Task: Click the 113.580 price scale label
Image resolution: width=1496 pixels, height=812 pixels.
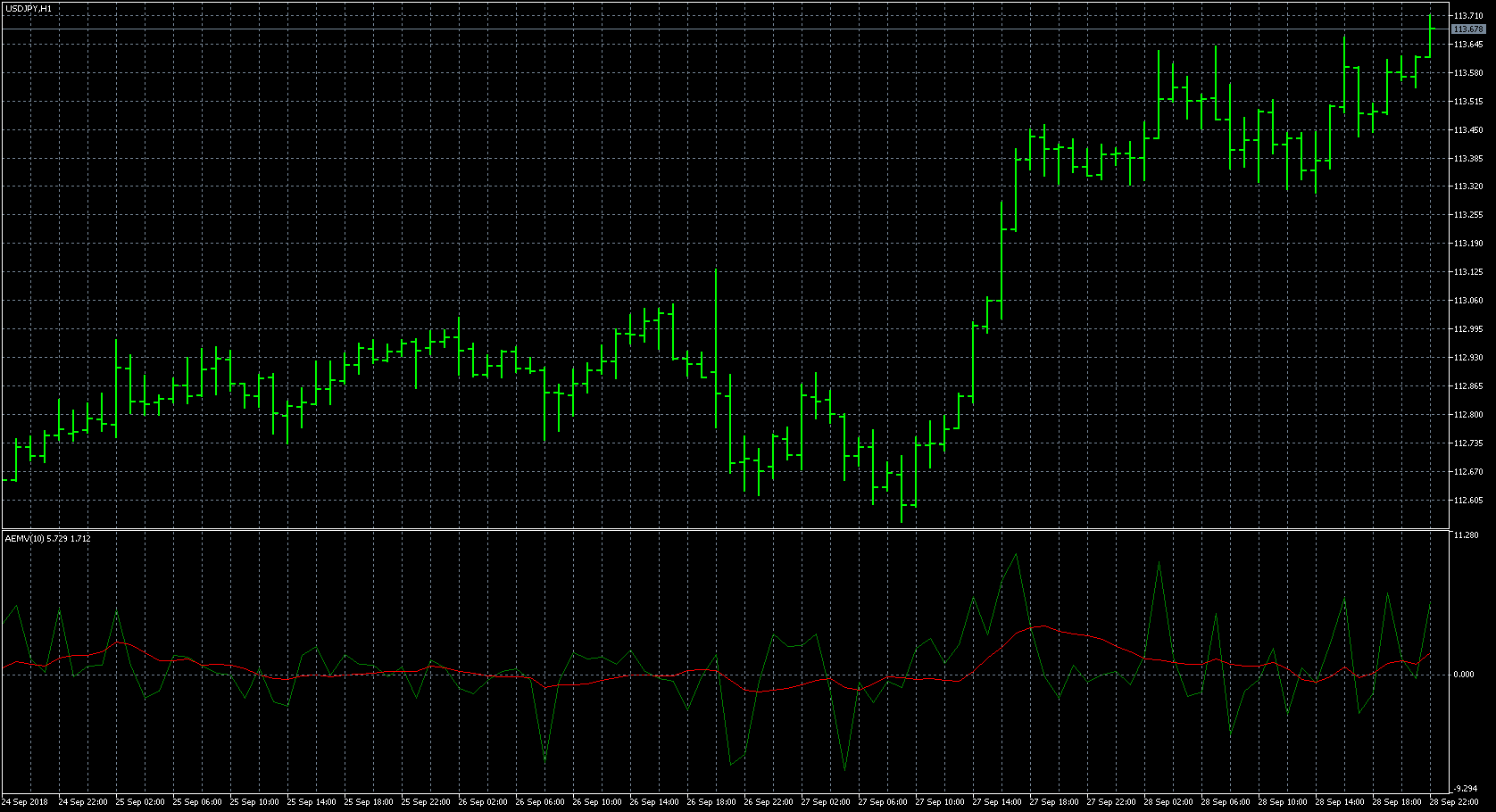Action: tap(1468, 72)
